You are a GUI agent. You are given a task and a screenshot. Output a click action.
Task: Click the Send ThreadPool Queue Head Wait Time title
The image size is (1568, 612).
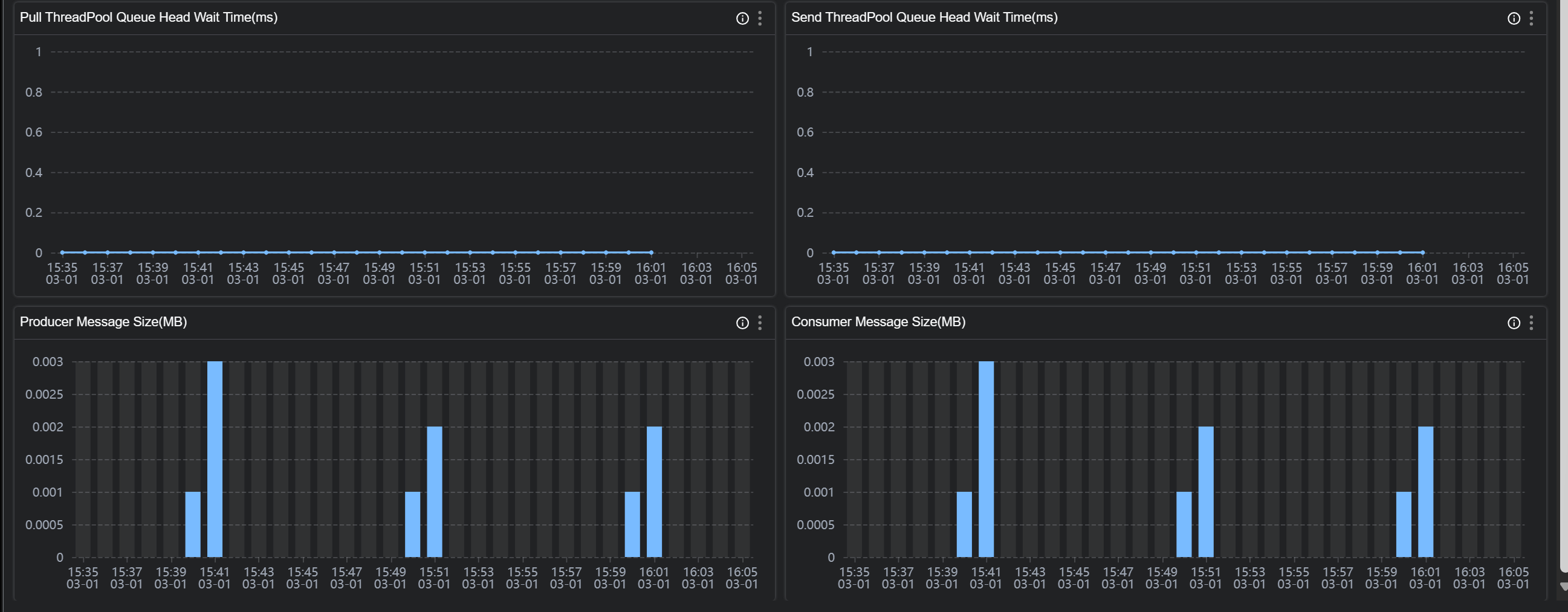(x=924, y=17)
